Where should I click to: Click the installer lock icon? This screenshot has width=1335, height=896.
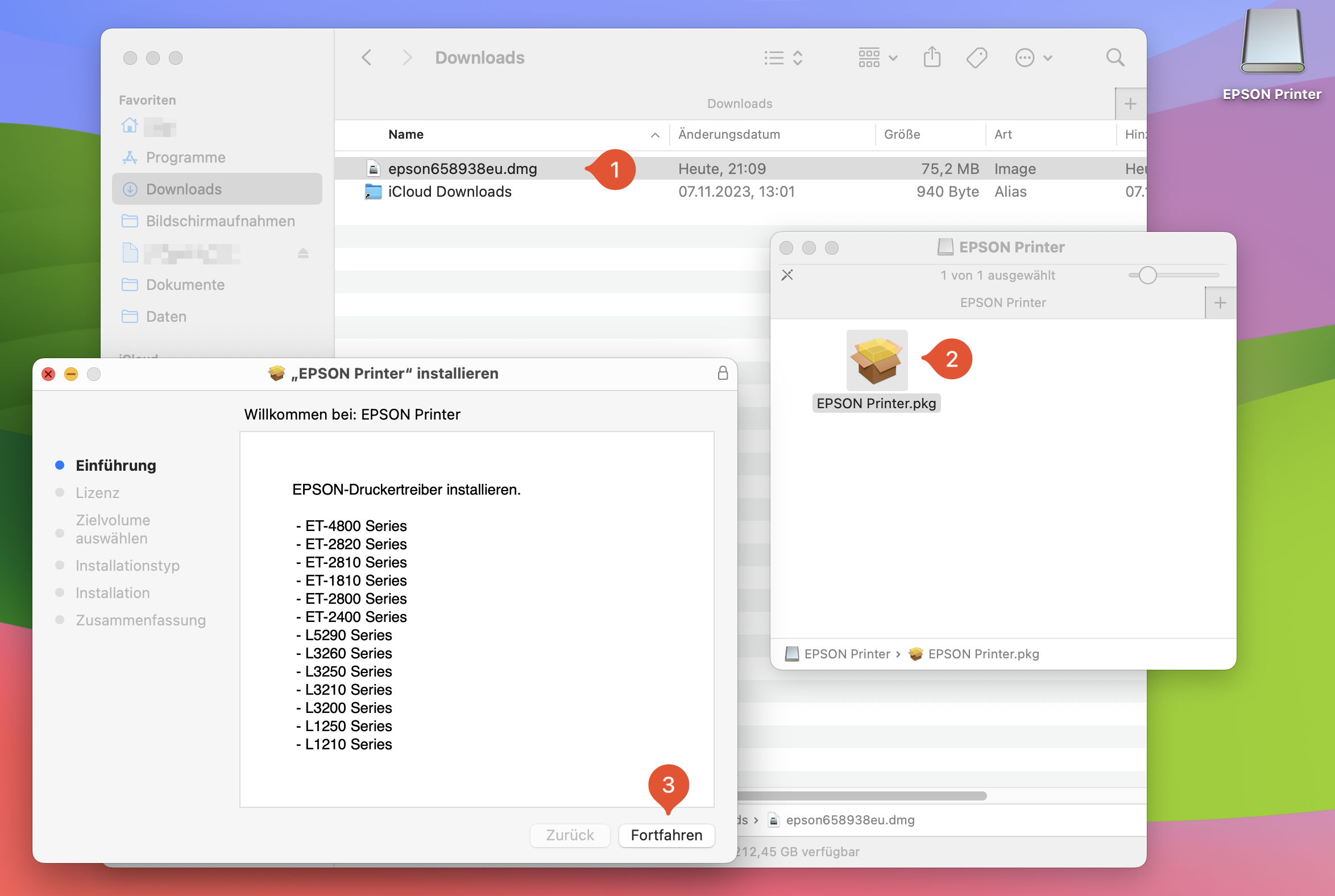(x=722, y=373)
